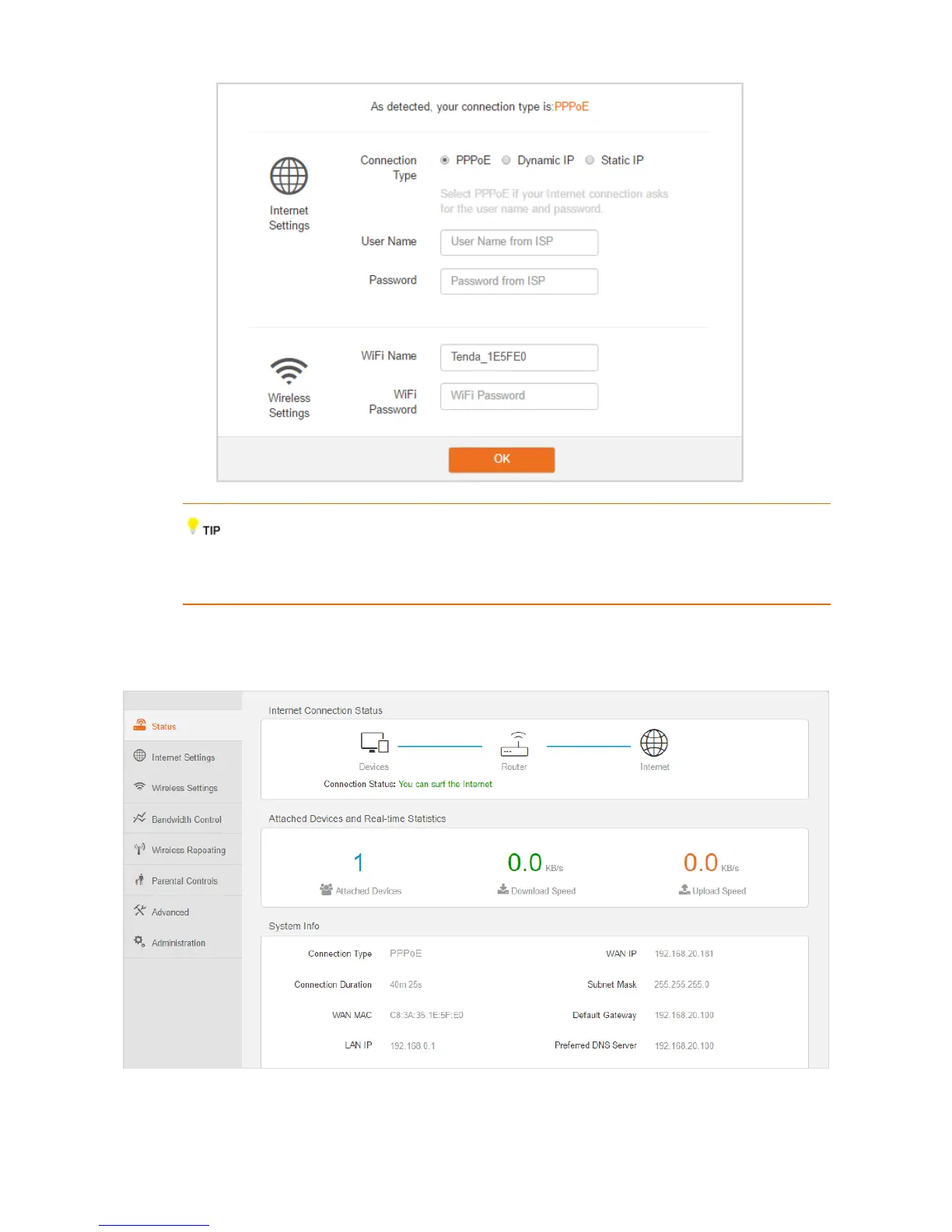The height and width of the screenshot is (1232, 952).
Task: Click the Wireless Settings WiFi icon in wizard
Action: tap(289, 371)
